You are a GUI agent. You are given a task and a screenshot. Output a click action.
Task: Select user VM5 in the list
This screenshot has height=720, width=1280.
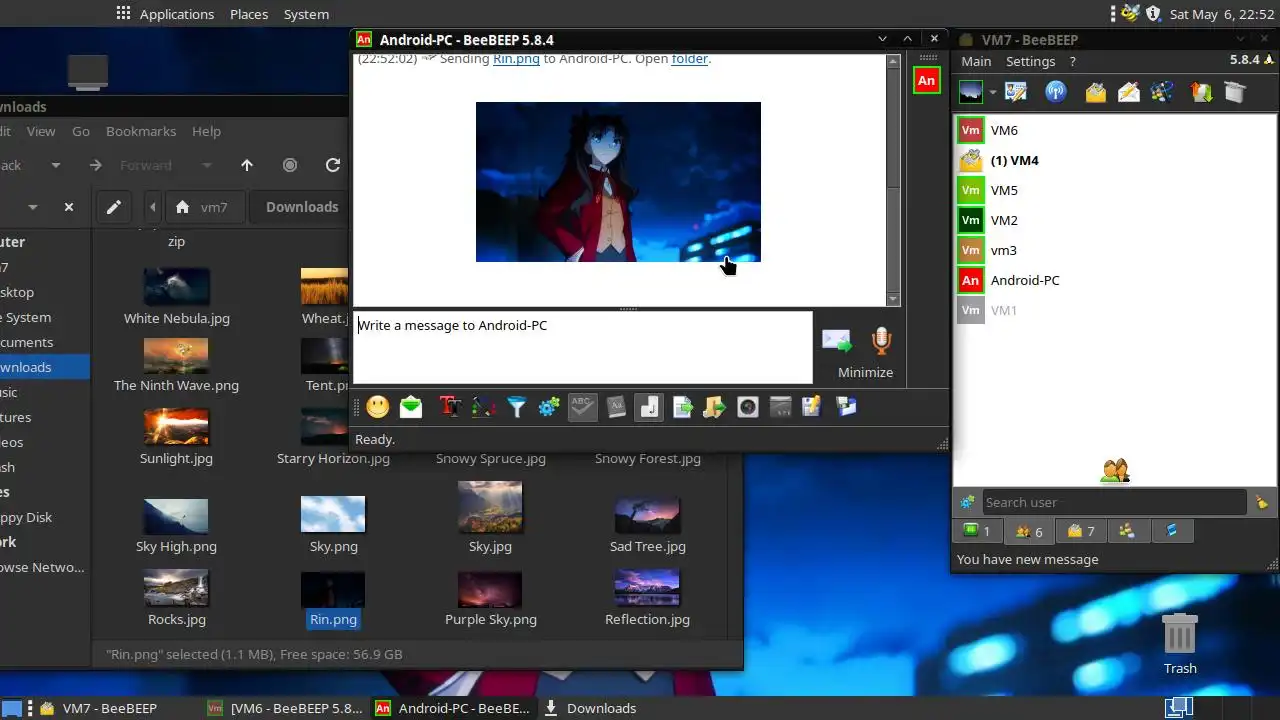(x=1115, y=190)
